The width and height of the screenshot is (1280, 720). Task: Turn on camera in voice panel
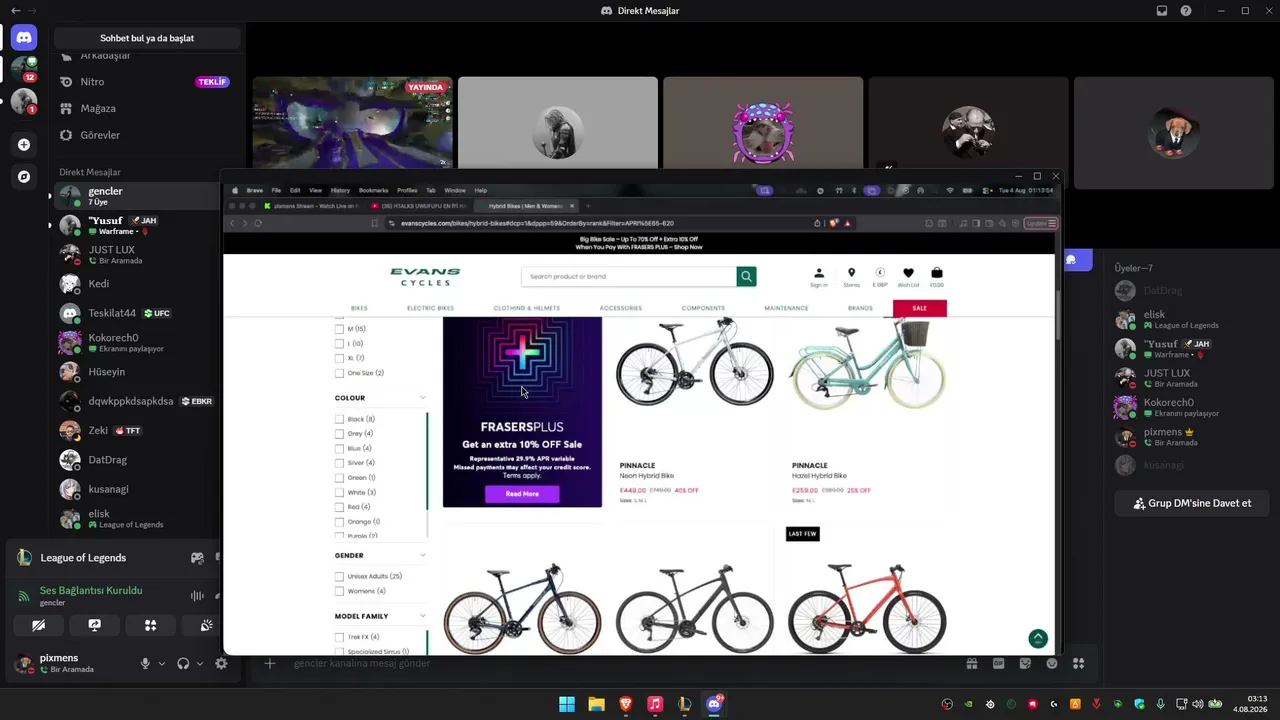click(x=38, y=625)
